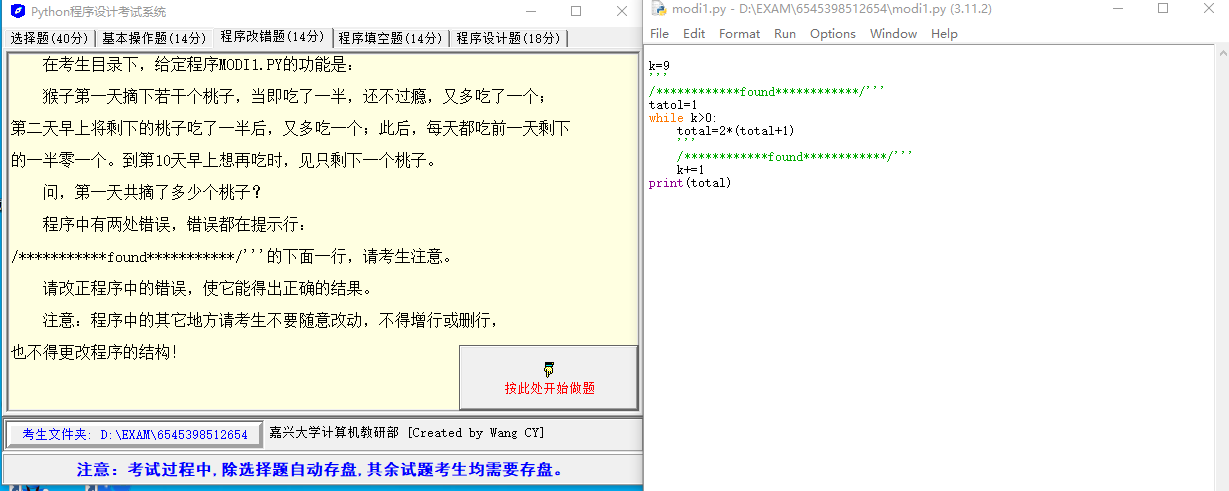Switch to the 选择题(40分) tab

click(49, 38)
